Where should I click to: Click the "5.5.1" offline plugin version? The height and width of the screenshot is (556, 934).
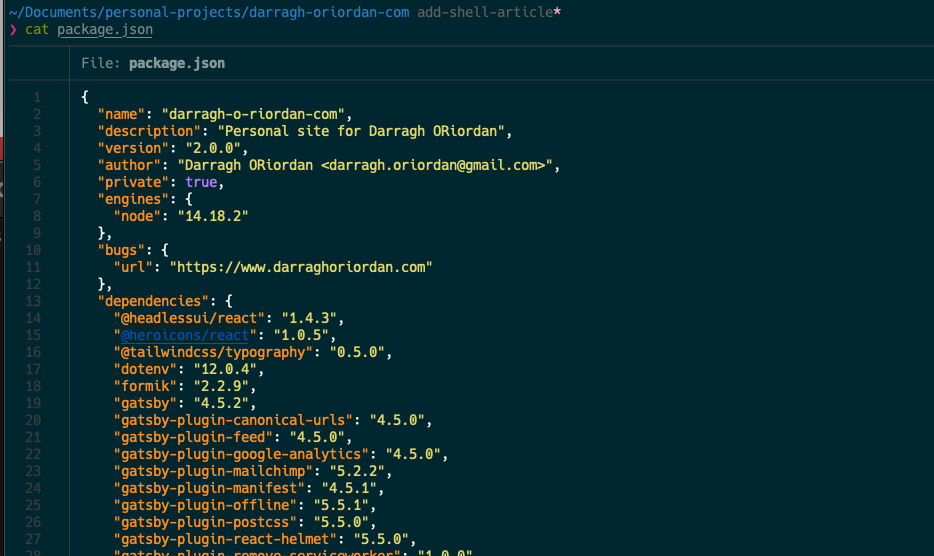pyautogui.click(x=341, y=505)
